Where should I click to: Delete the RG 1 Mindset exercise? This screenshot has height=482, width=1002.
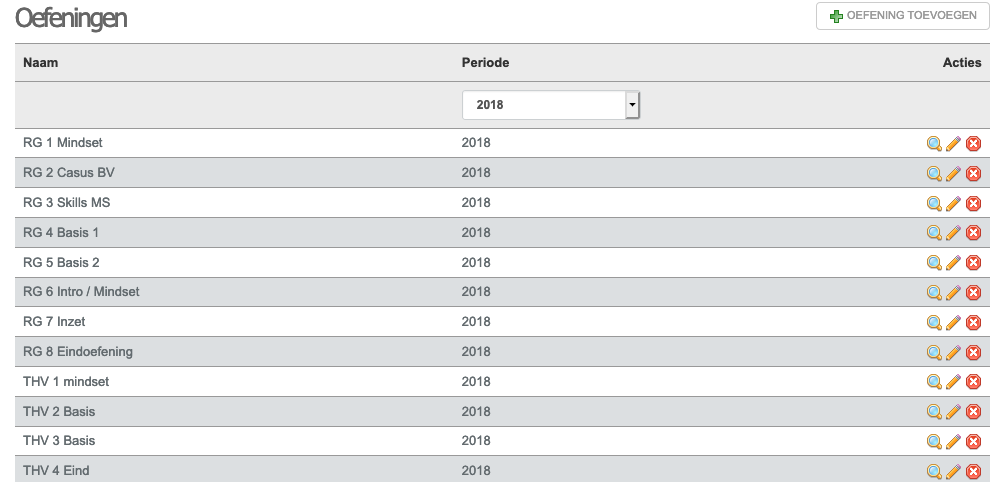click(973, 144)
